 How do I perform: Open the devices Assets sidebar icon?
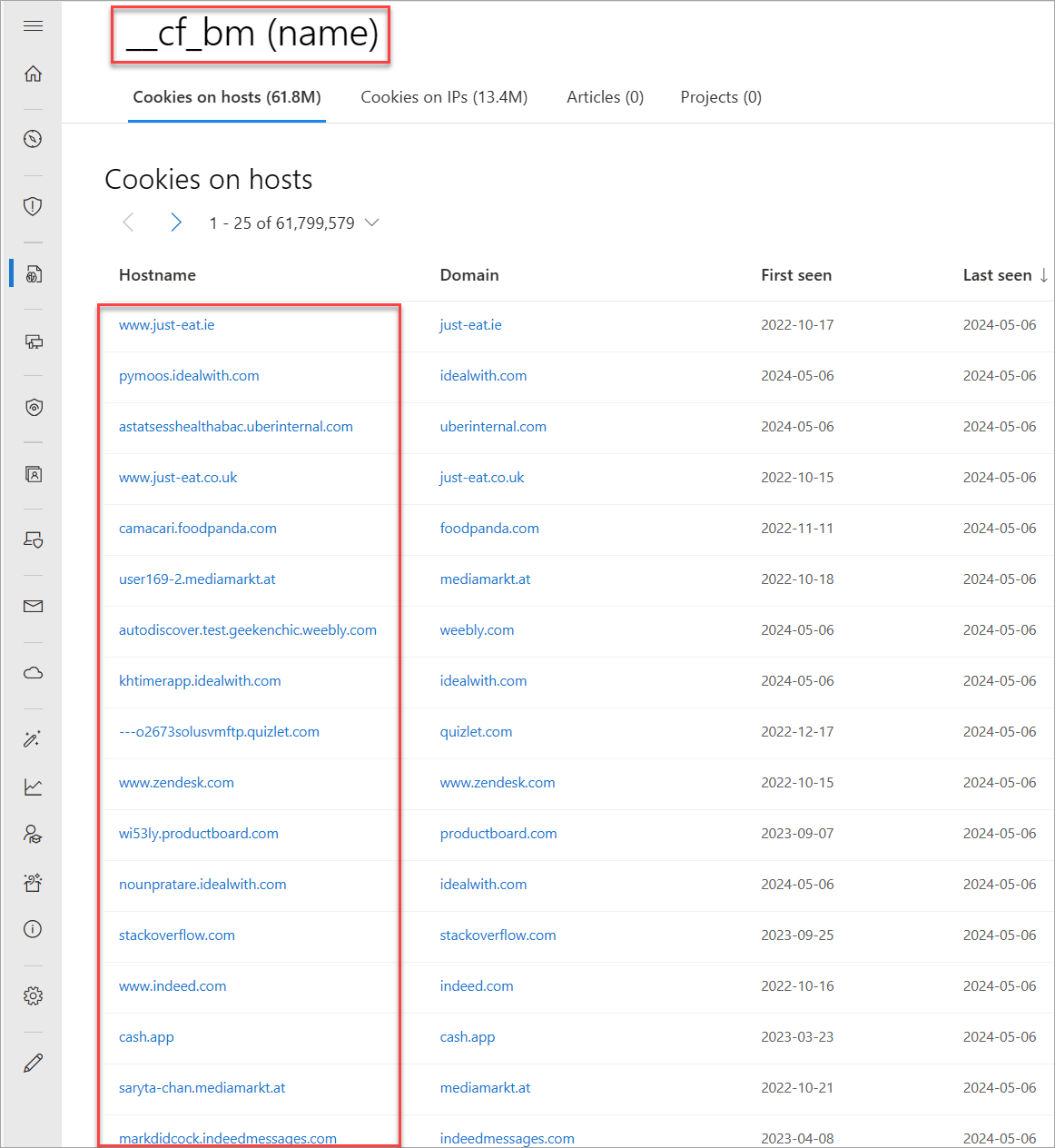(x=33, y=341)
